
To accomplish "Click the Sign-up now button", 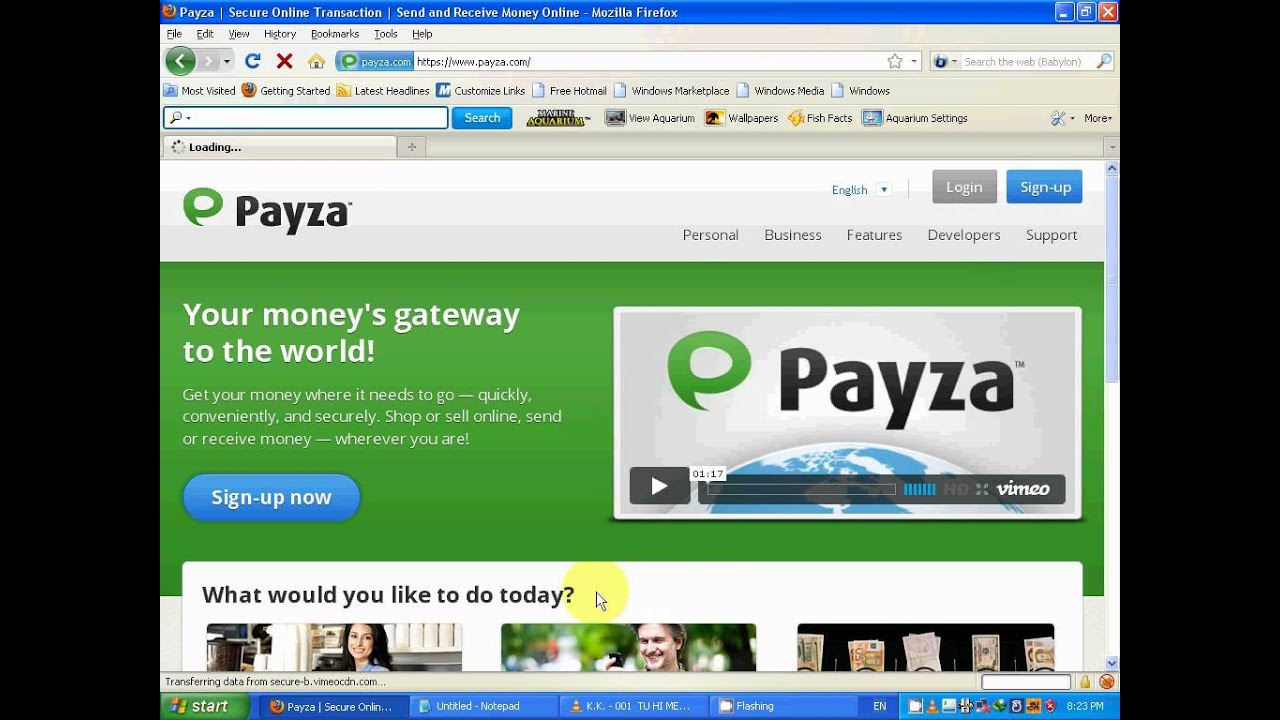I will click(x=271, y=497).
